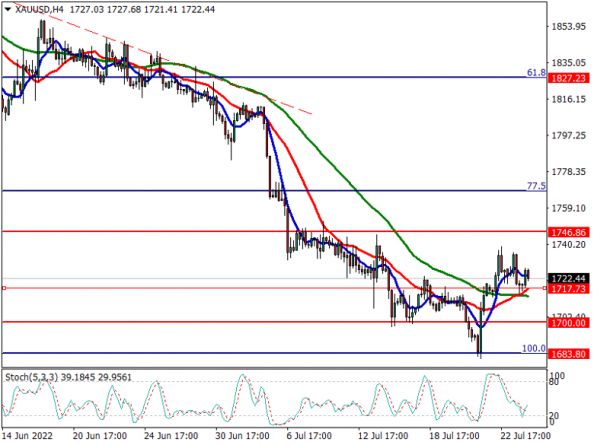Select the 1746.86 red price label
This screenshot has width=594, height=445.
pos(569,232)
